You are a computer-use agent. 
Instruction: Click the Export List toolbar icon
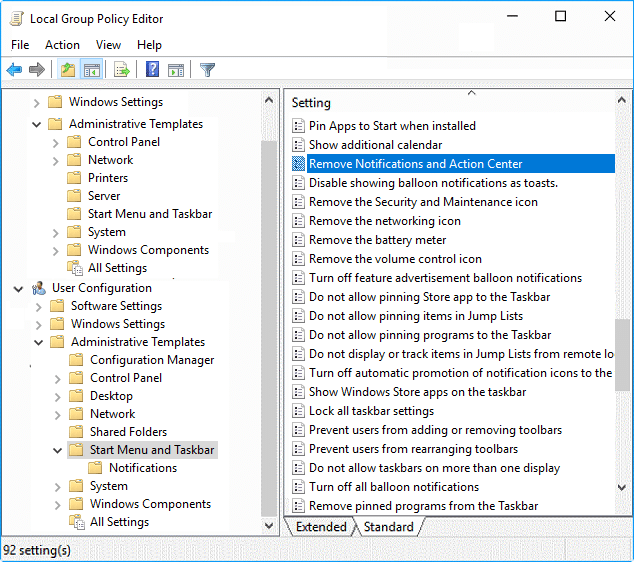point(122,70)
